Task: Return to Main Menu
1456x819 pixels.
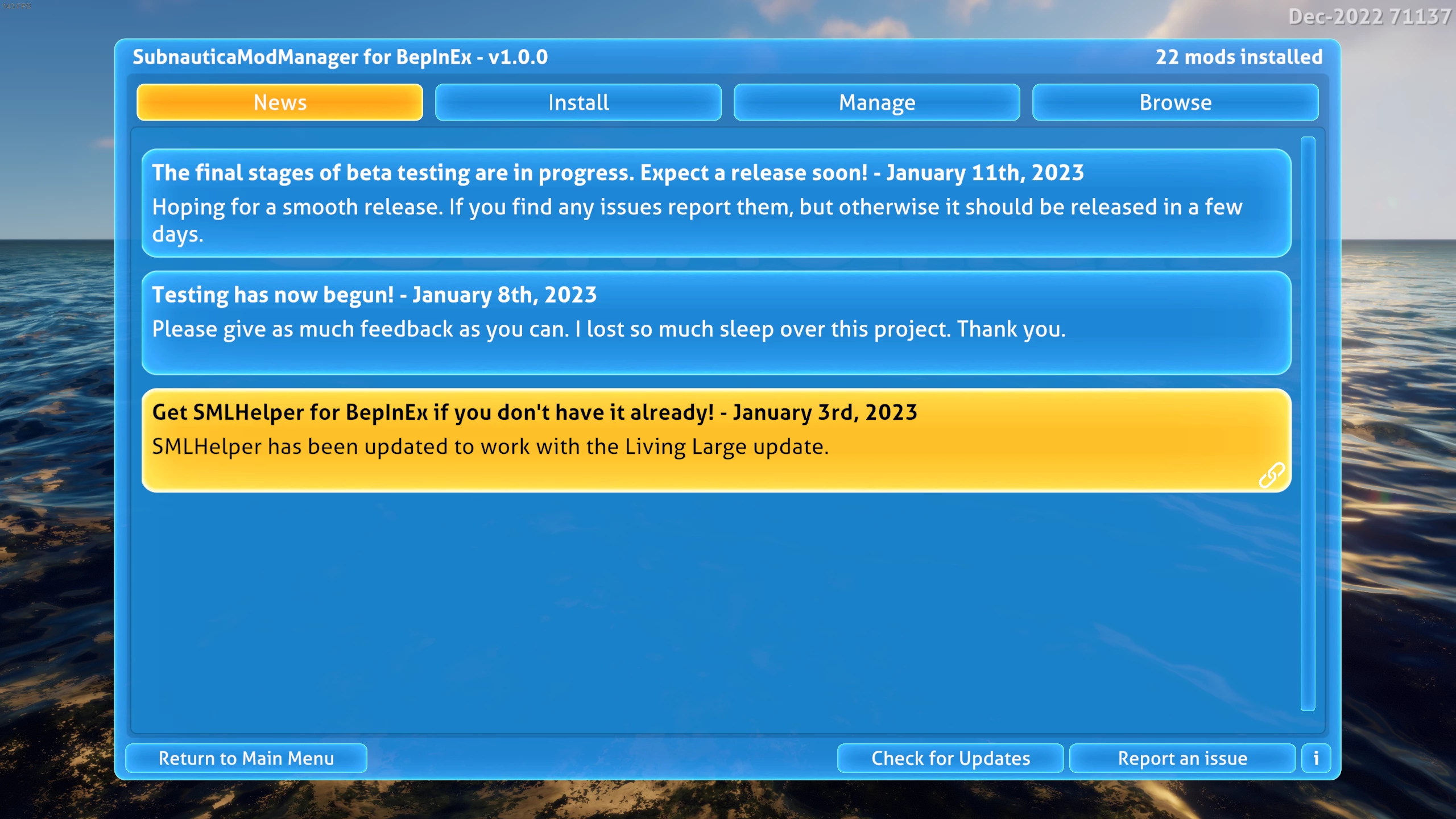Action: click(x=246, y=758)
